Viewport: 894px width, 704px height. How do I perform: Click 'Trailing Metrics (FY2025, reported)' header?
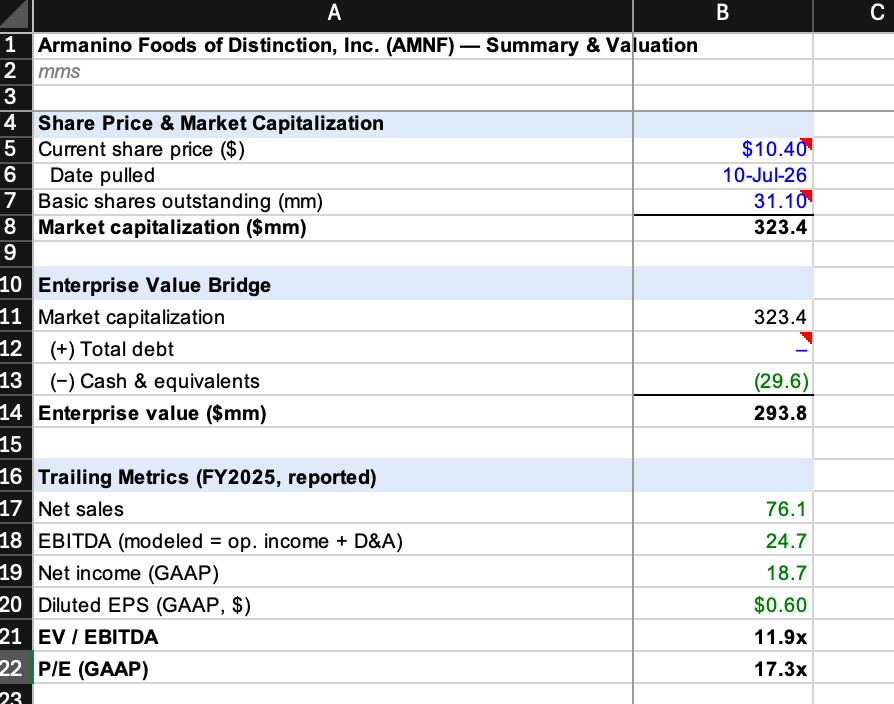[334, 477]
